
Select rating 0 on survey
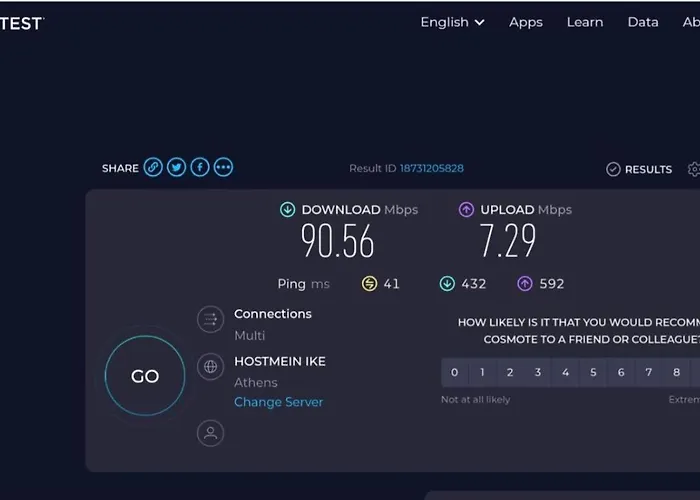click(x=454, y=373)
